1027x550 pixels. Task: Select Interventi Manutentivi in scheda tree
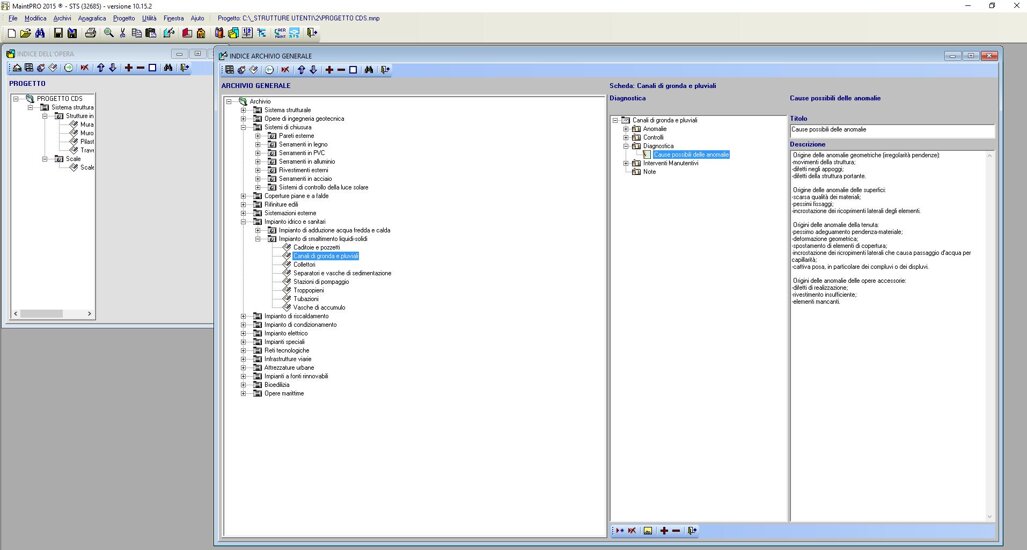[x=670, y=163]
